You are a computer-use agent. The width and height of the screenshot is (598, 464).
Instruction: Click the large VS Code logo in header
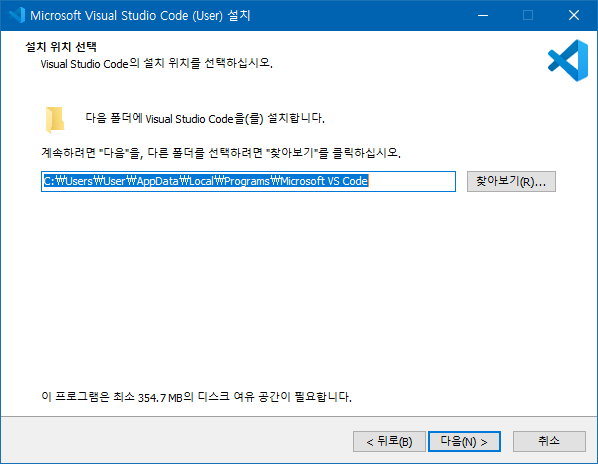pyautogui.click(x=568, y=61)
